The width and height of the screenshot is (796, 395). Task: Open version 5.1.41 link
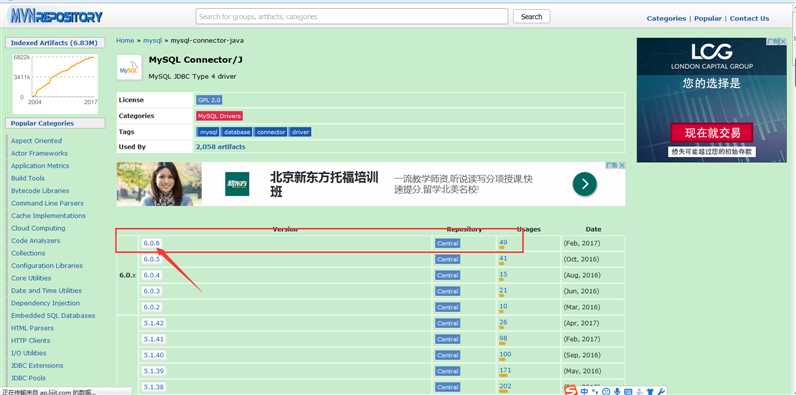(153, 339)
